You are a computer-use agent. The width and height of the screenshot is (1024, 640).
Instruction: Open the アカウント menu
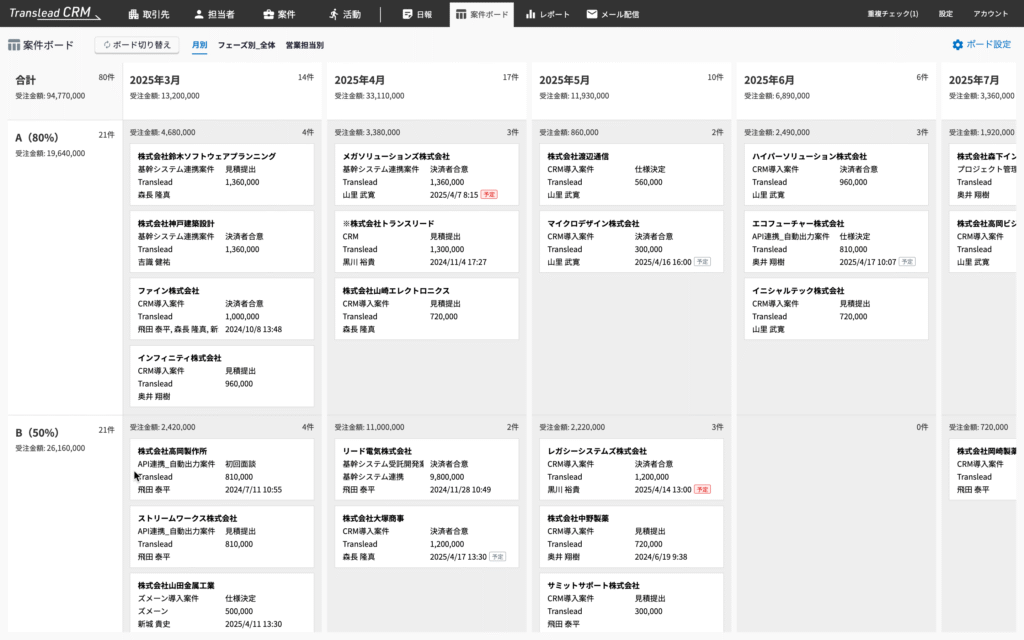[x=991, y=14]
